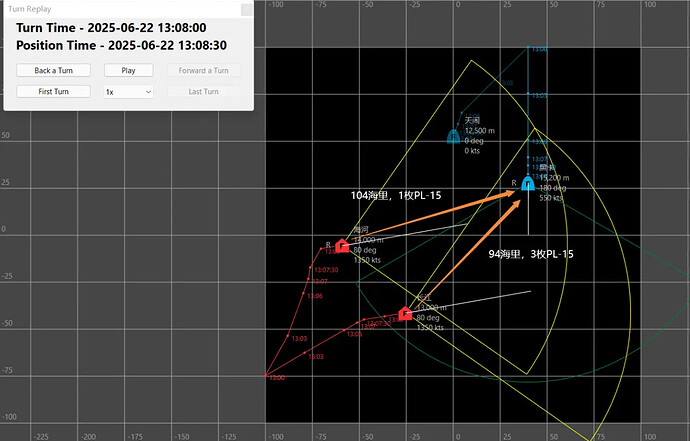Screen dimensions: 690x441
Task: Jump to the First Turn
Action: (53, 92)
